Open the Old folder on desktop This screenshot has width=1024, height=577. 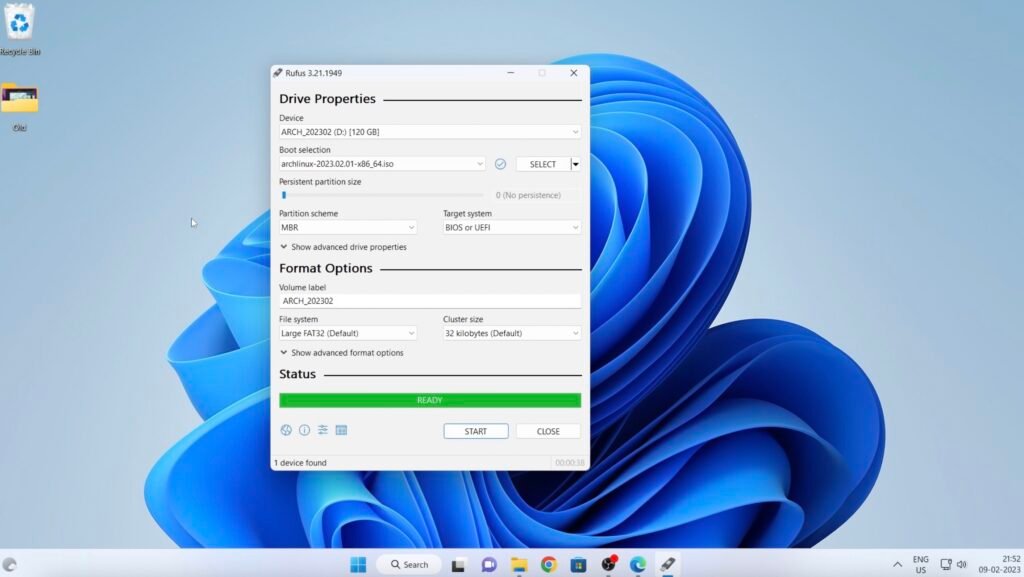[x=20, y=106]
